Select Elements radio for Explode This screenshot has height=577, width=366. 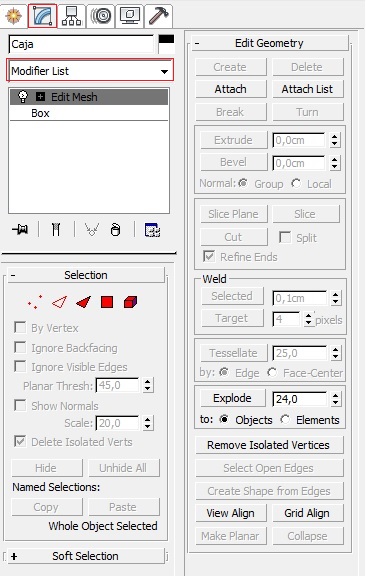click(x=285, y=420)
